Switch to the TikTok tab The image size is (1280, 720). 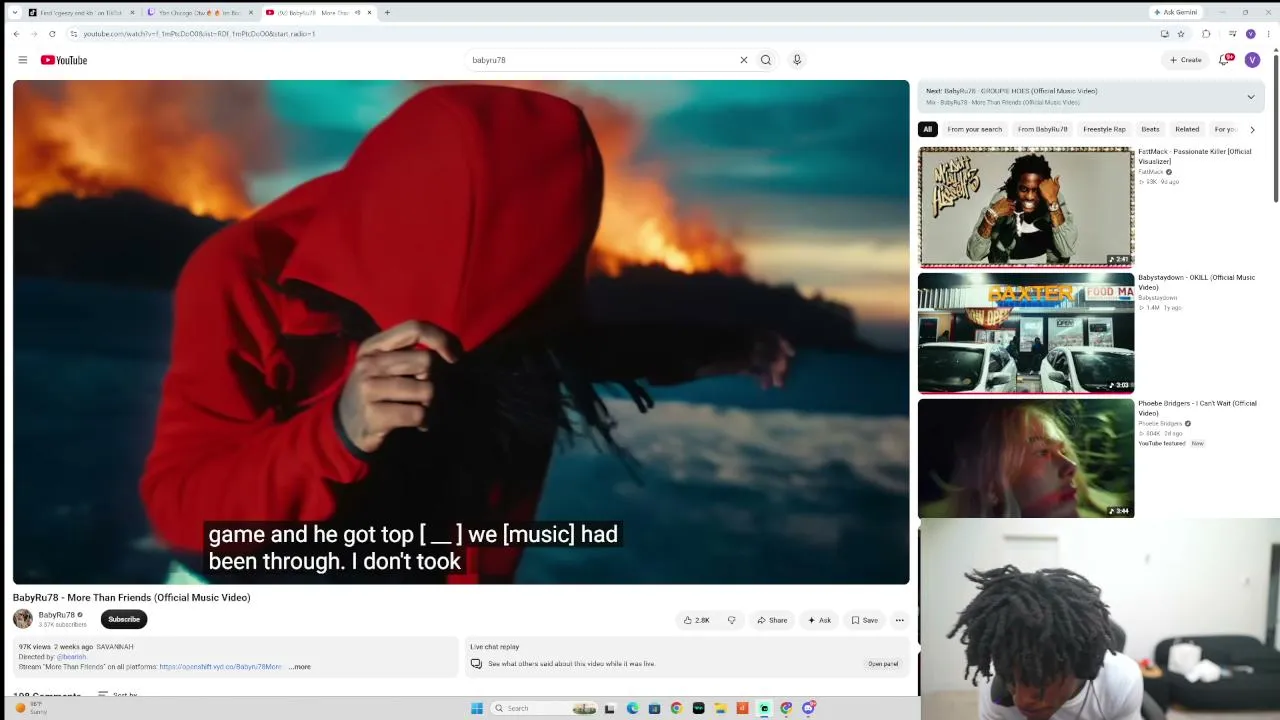[80, 13]
